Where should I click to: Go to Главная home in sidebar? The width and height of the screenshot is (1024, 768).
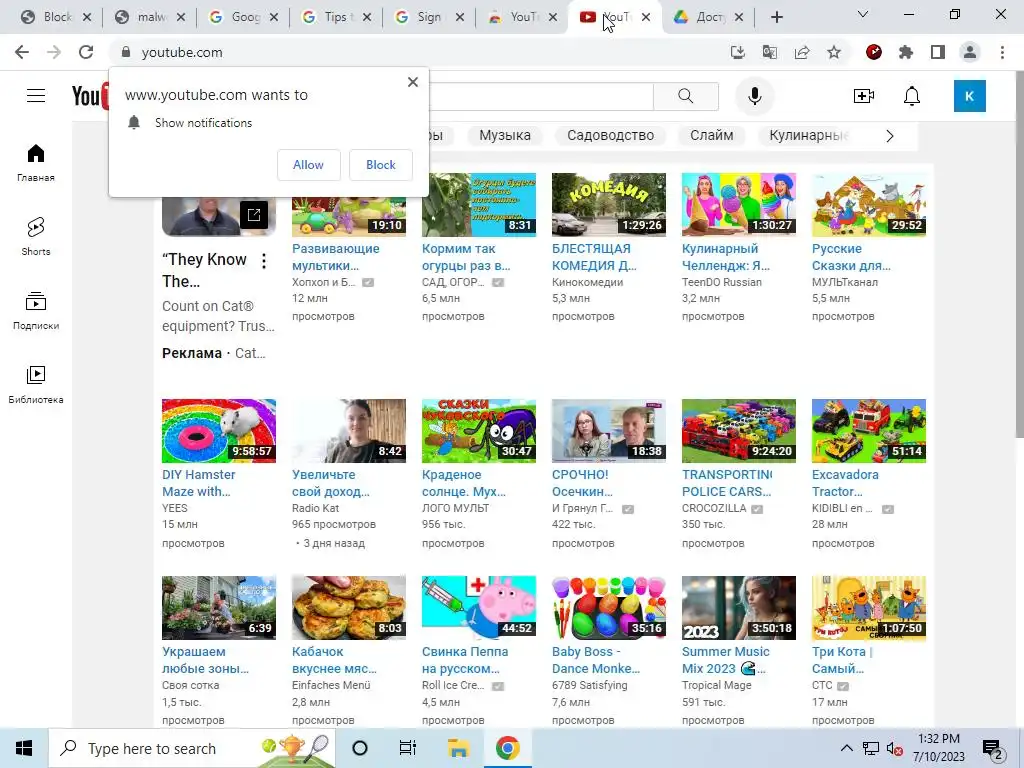[36, 163]
